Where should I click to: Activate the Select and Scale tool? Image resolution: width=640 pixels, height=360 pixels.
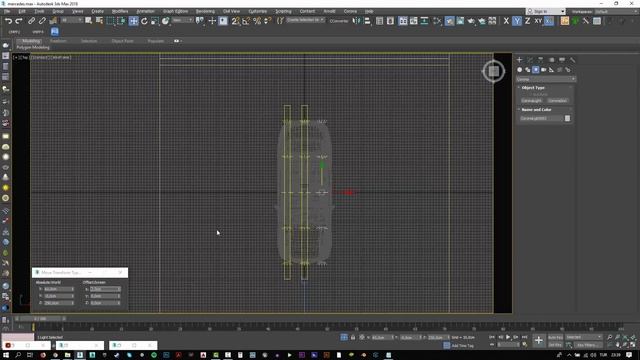point(155,21)
